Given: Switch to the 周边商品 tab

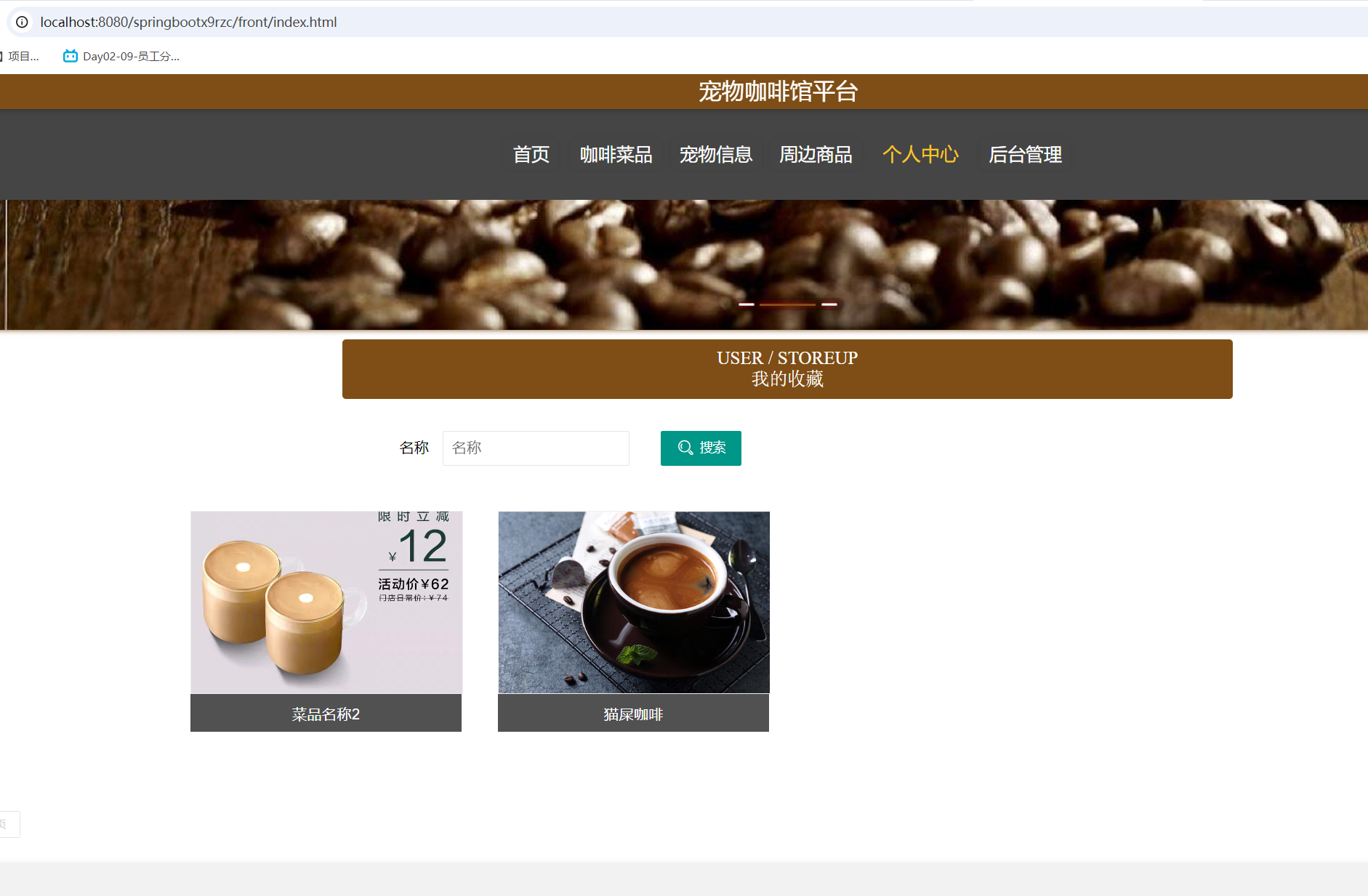Looking at the screenshot, I should pyautogui.click(x=816, y=154).
